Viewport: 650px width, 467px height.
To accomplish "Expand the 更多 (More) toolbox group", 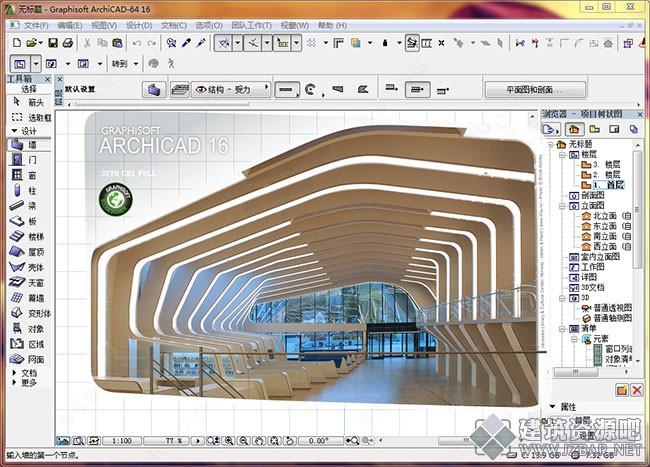I will point(15,382).
